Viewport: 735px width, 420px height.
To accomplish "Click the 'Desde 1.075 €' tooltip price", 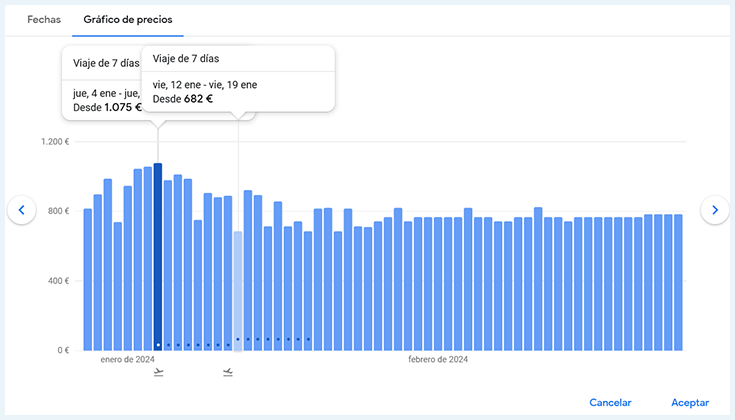I will point(107,107).
